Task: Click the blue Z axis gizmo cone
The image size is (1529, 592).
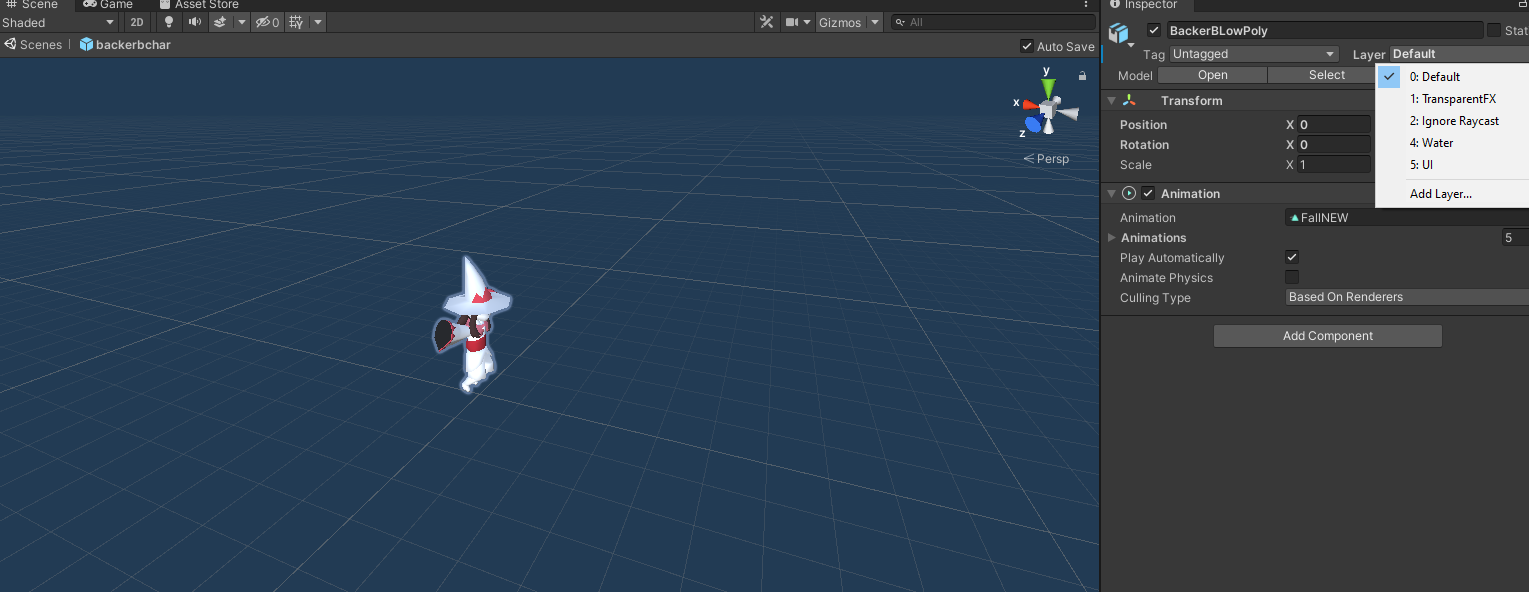Action: point(1033,124)
